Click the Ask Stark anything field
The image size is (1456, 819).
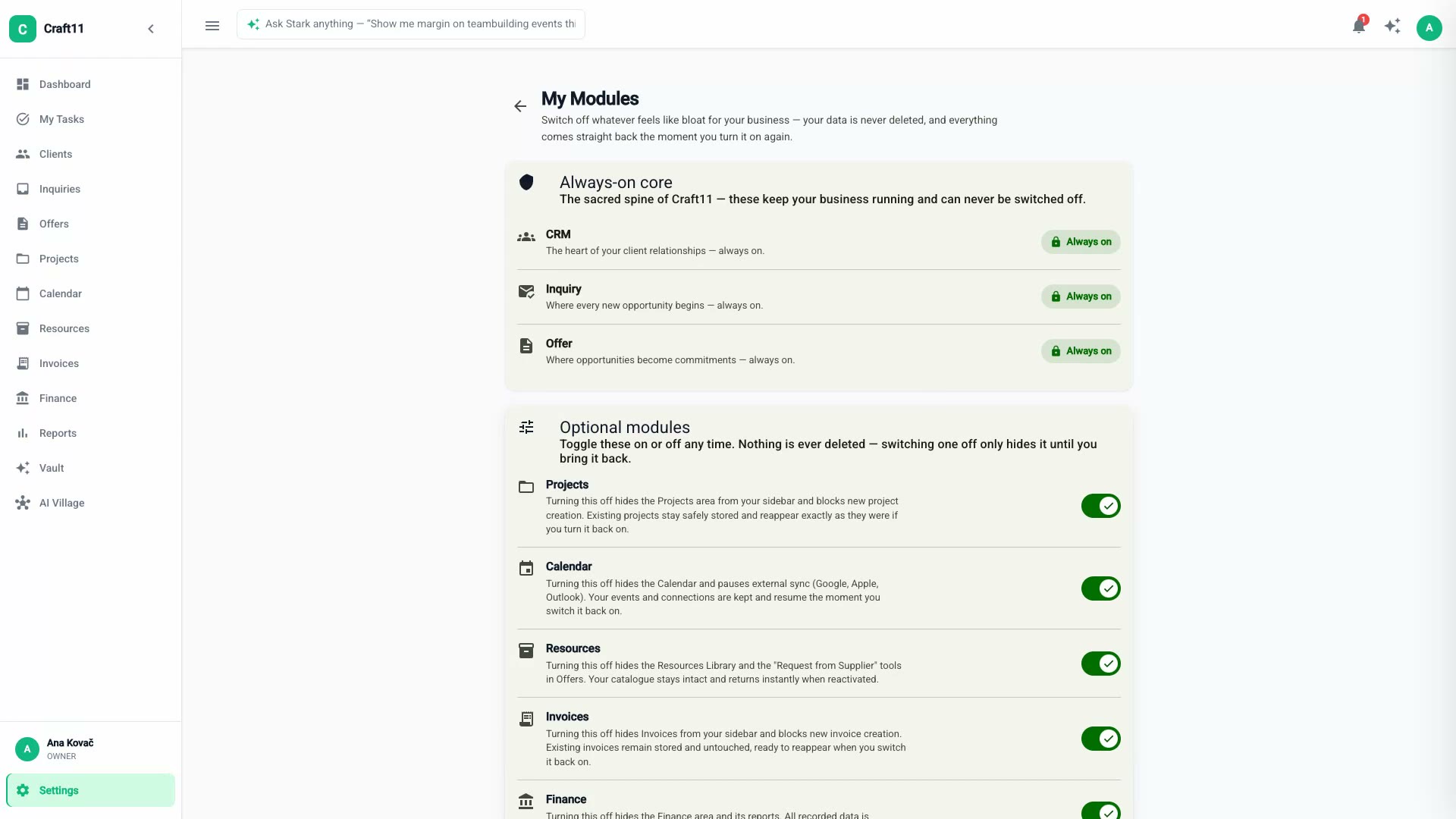tap(411, 24)
